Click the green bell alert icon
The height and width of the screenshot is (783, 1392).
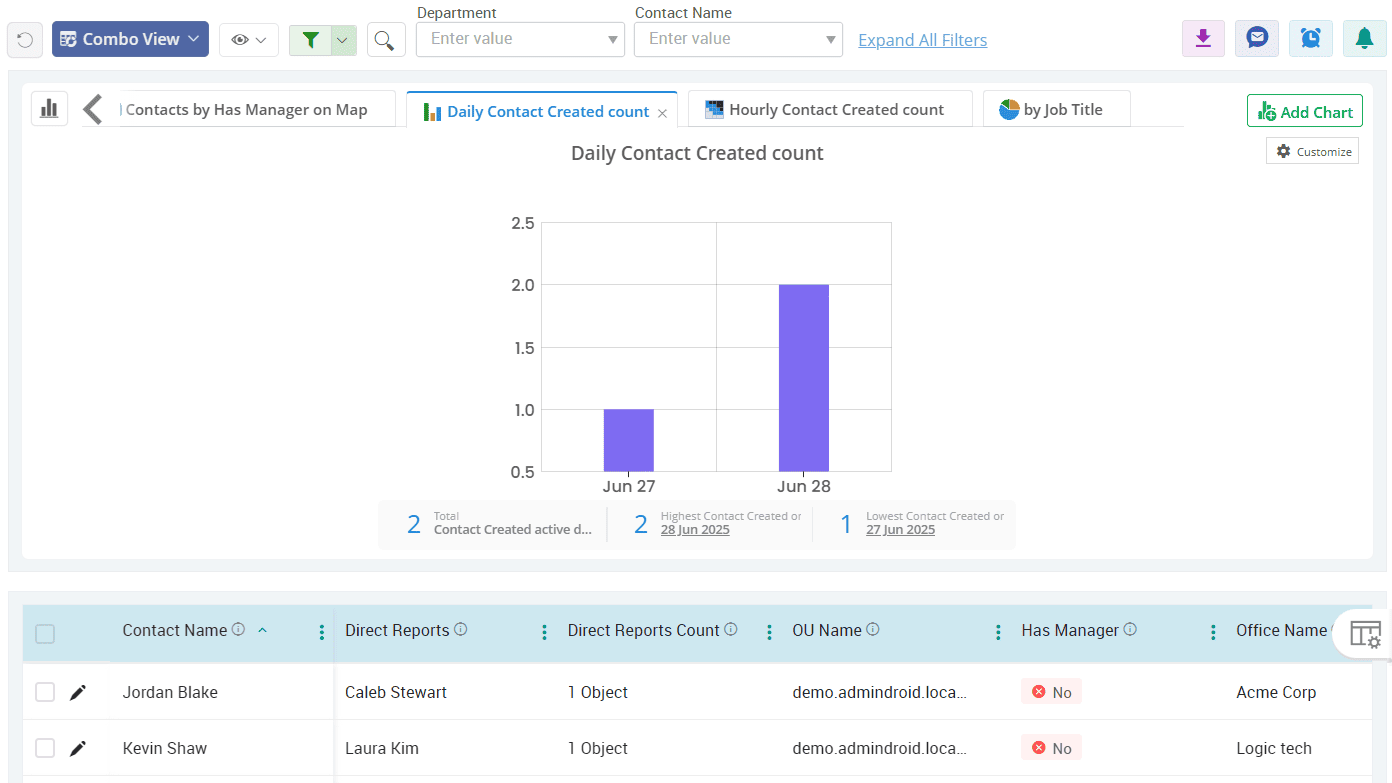tap(1364, 39)
